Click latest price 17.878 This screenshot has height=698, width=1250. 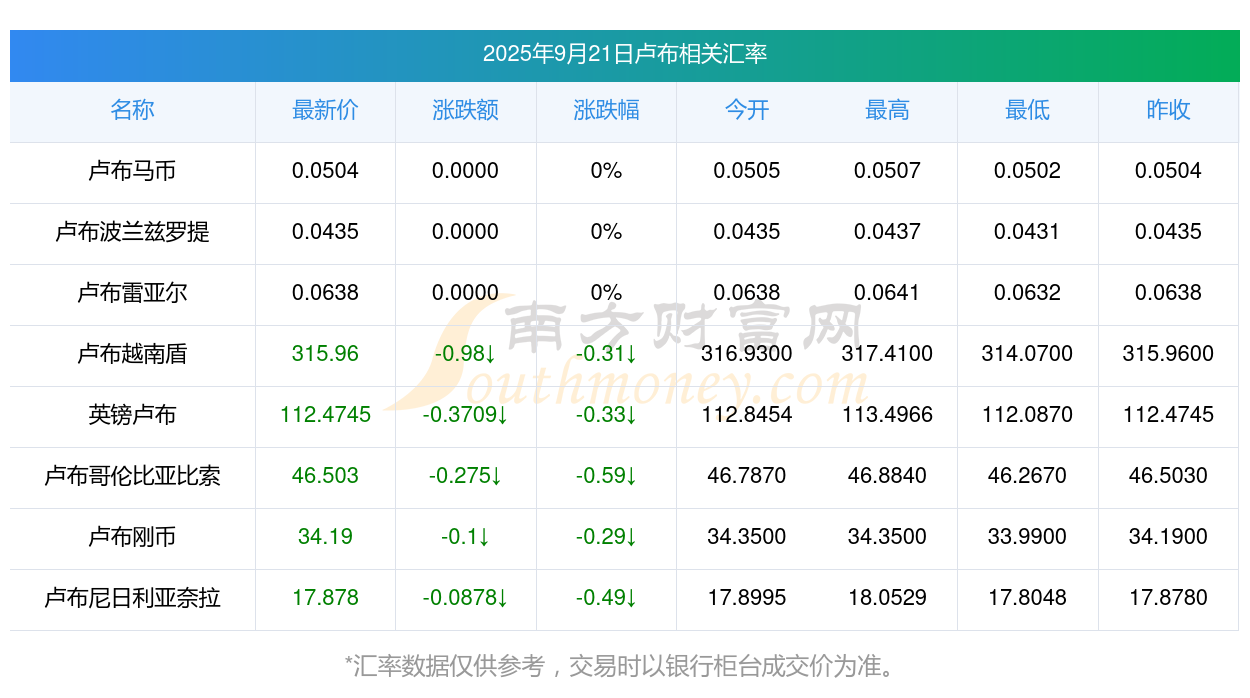(x=325, y=598)
